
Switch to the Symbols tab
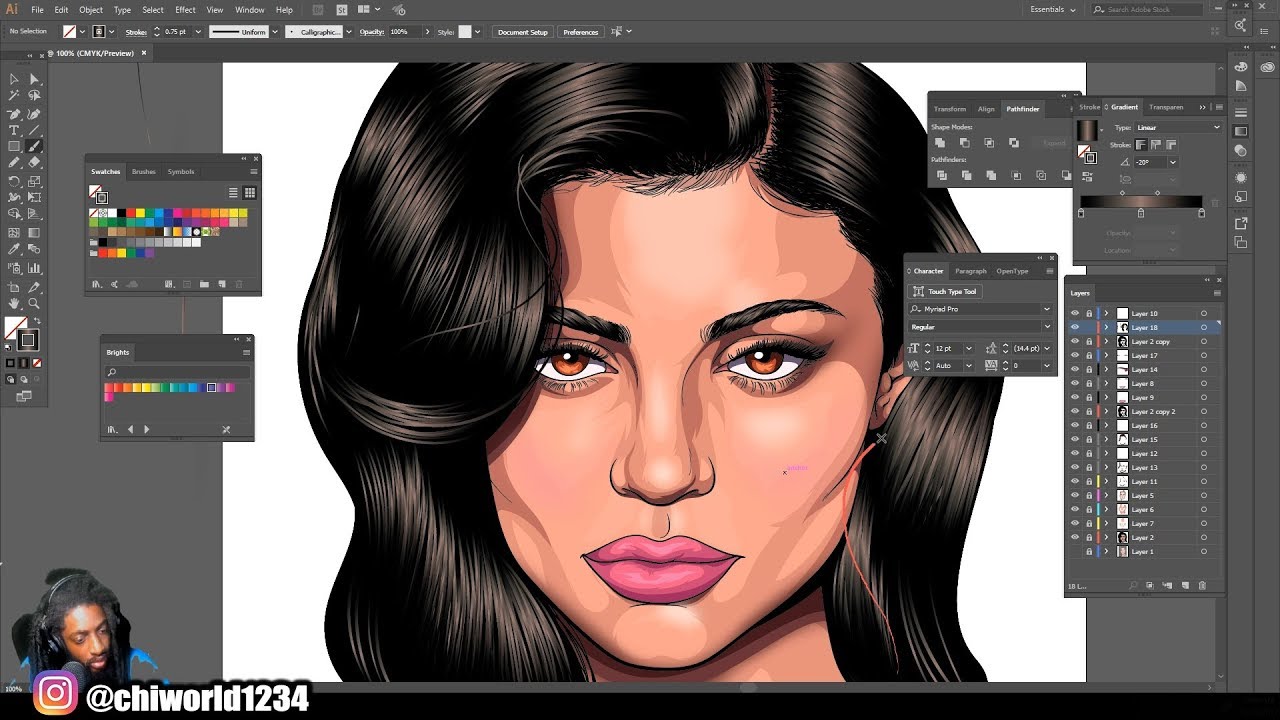tap(181, 172)
